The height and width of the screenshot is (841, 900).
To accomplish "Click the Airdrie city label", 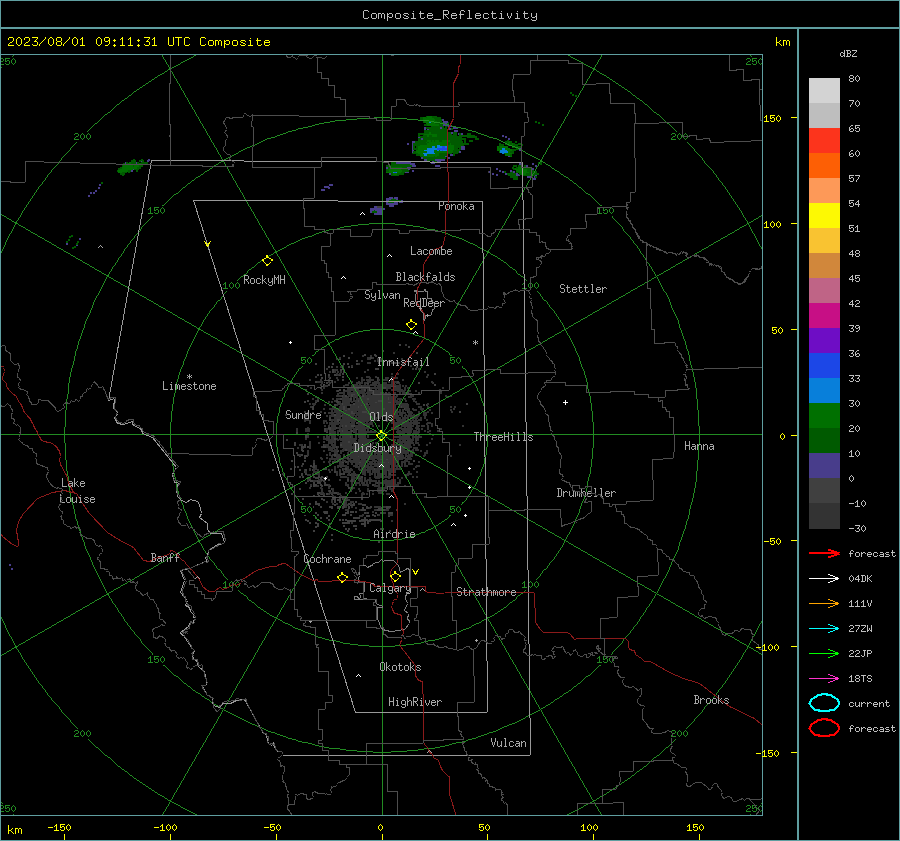I will pyautogui.click(x=394, y=534).
